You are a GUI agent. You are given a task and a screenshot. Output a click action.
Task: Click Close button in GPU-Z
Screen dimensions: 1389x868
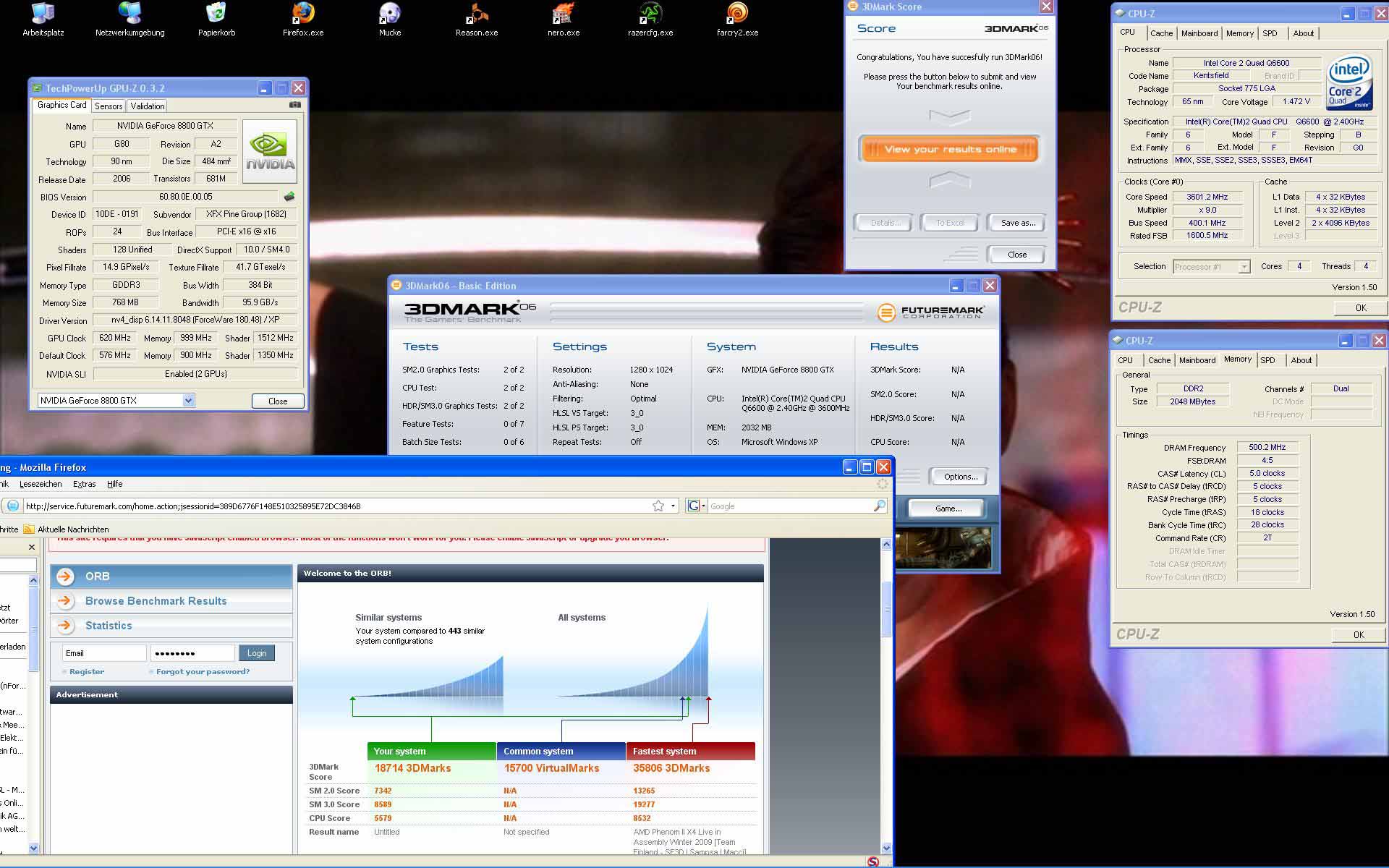coord(278,401)
